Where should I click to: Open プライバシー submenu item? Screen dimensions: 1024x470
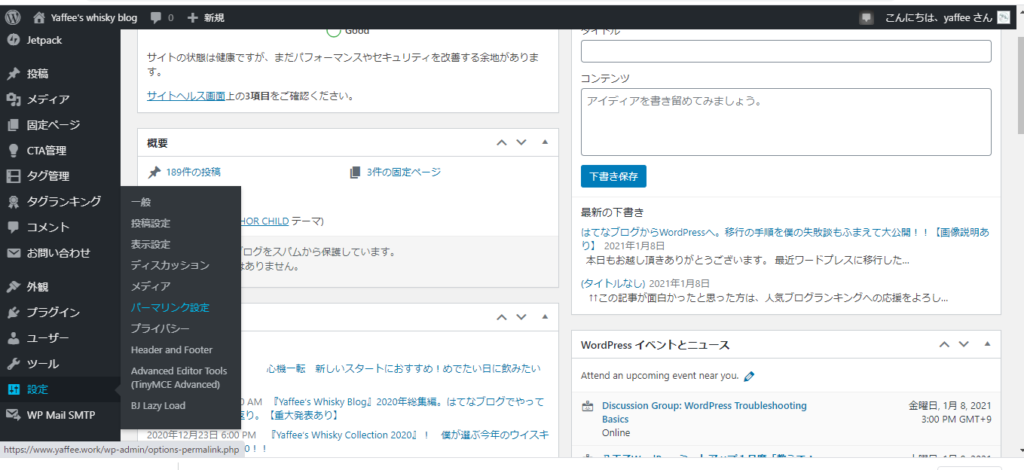point(160,328)
